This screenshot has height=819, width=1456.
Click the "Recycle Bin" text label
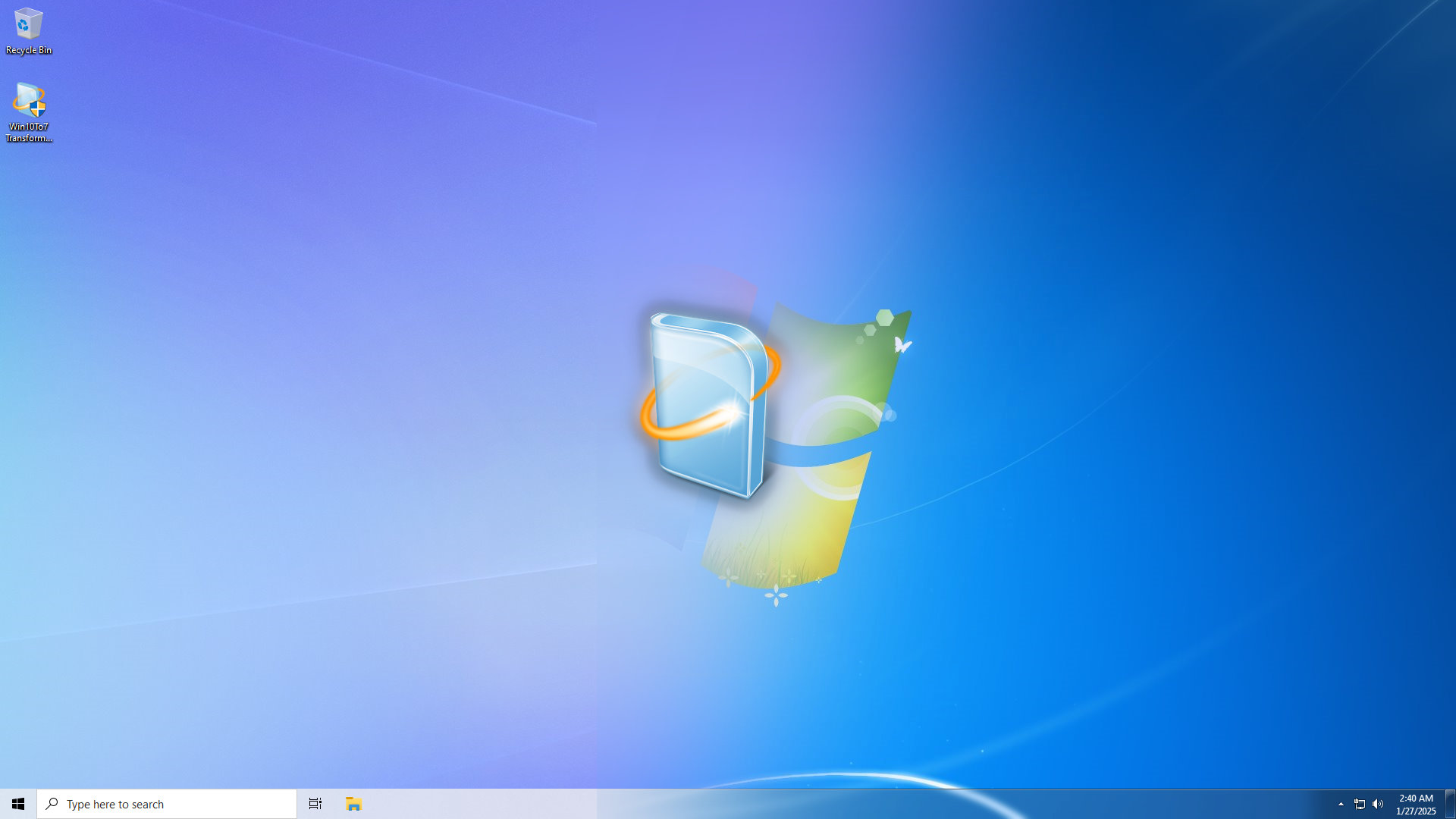tap(29, 50)
